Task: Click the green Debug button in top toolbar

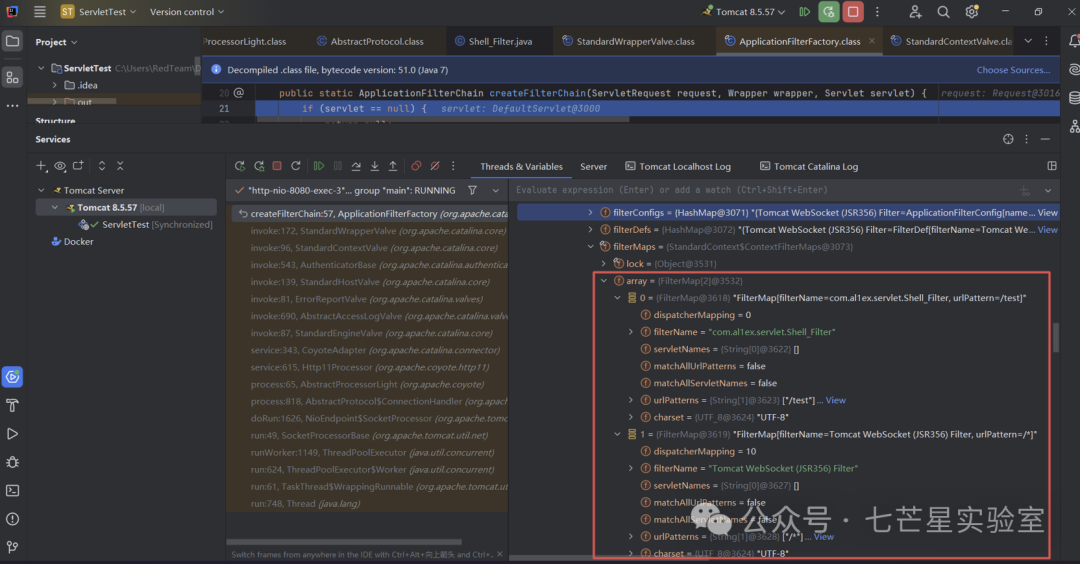Action: pos(829,12)
